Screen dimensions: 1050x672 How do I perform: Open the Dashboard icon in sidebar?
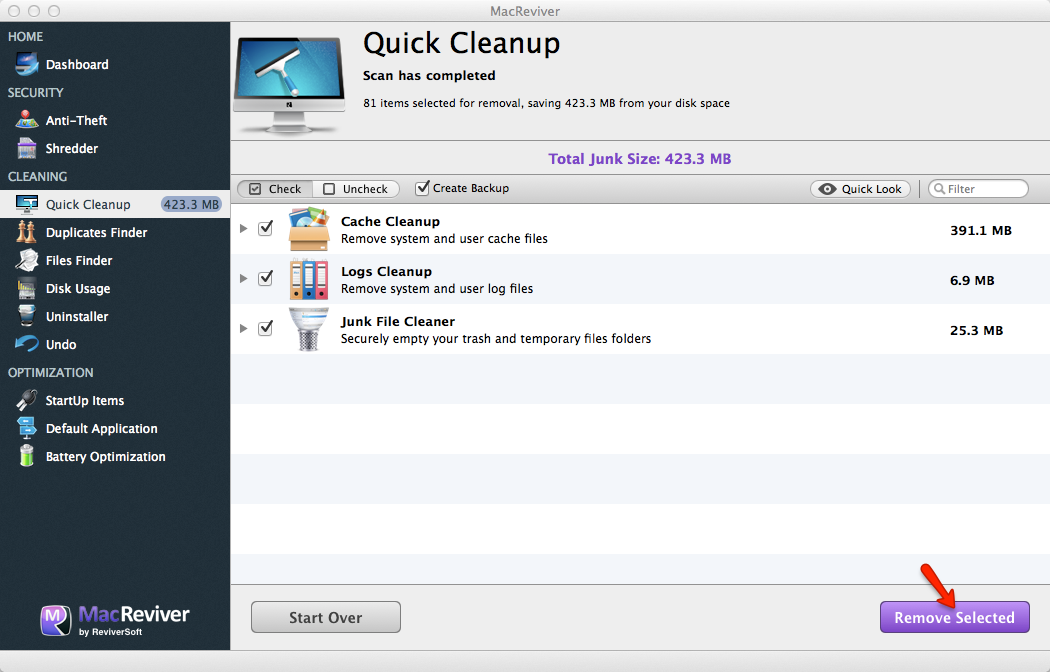[x=27, y=65]
